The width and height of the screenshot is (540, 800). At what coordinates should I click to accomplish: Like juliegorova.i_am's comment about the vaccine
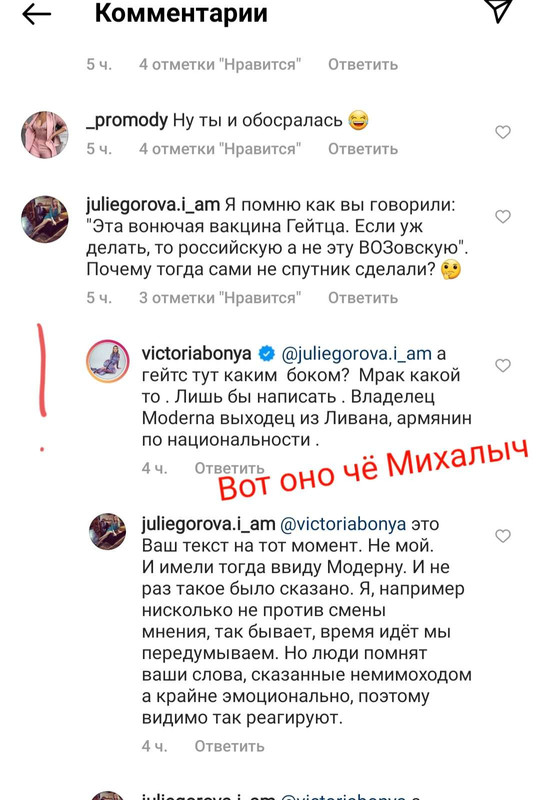click(503, 216)
